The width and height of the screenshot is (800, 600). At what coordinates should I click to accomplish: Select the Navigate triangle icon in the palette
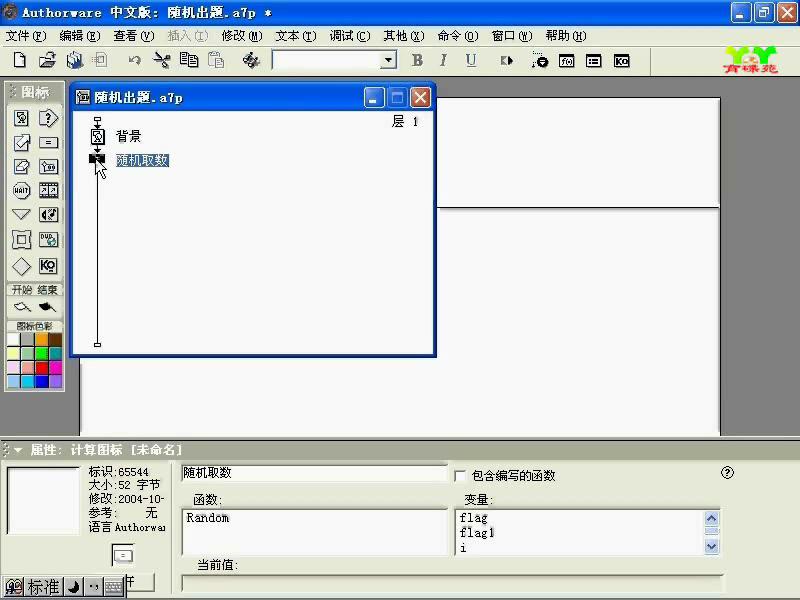(21, 214)
